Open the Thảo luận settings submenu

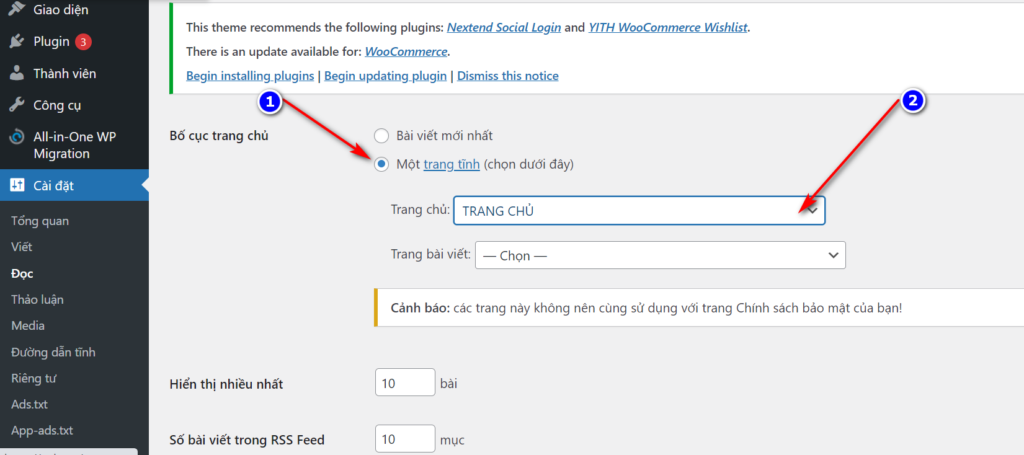(x=37, y=300)
